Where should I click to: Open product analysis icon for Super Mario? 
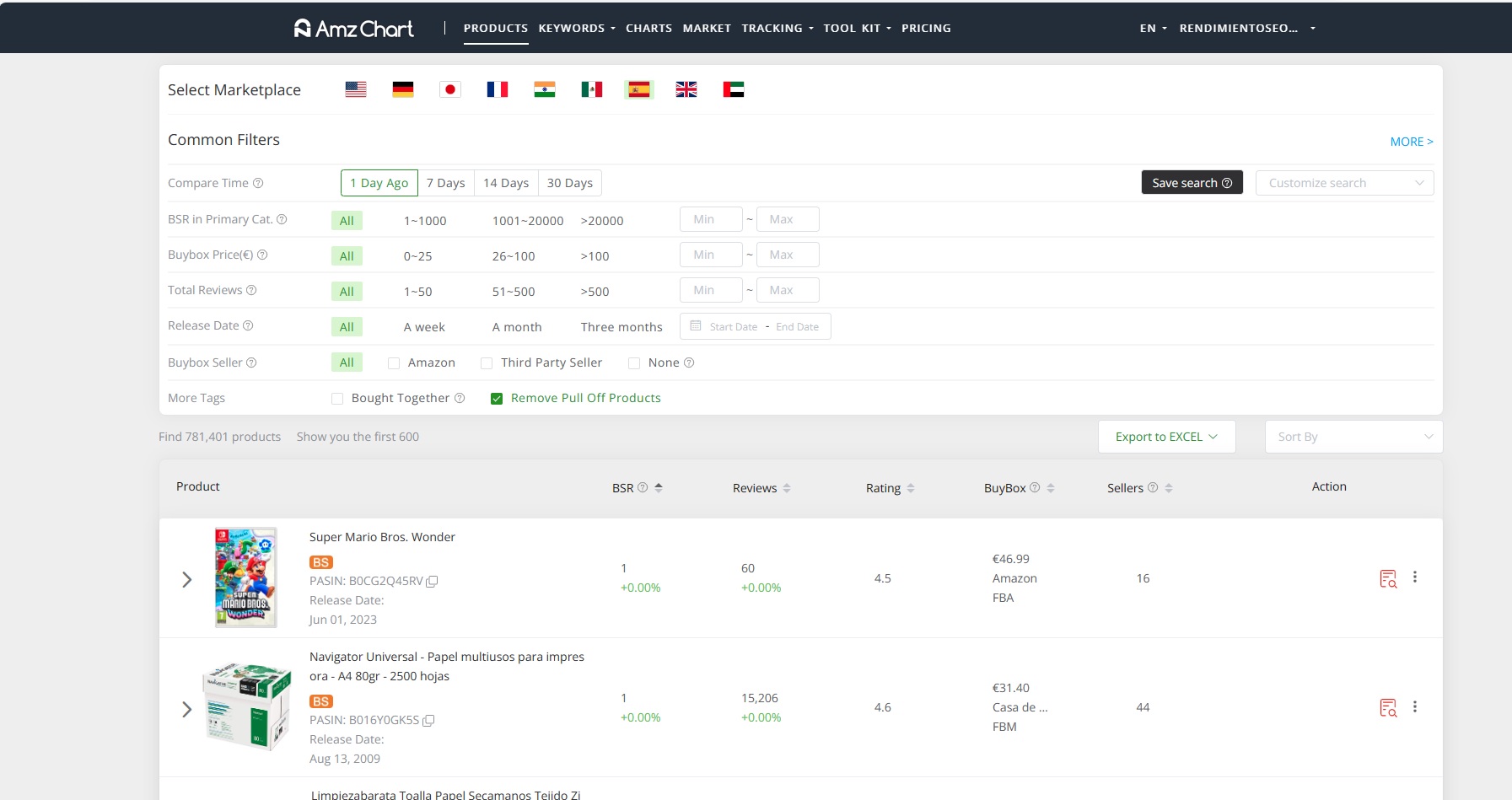coord(1387,578)
